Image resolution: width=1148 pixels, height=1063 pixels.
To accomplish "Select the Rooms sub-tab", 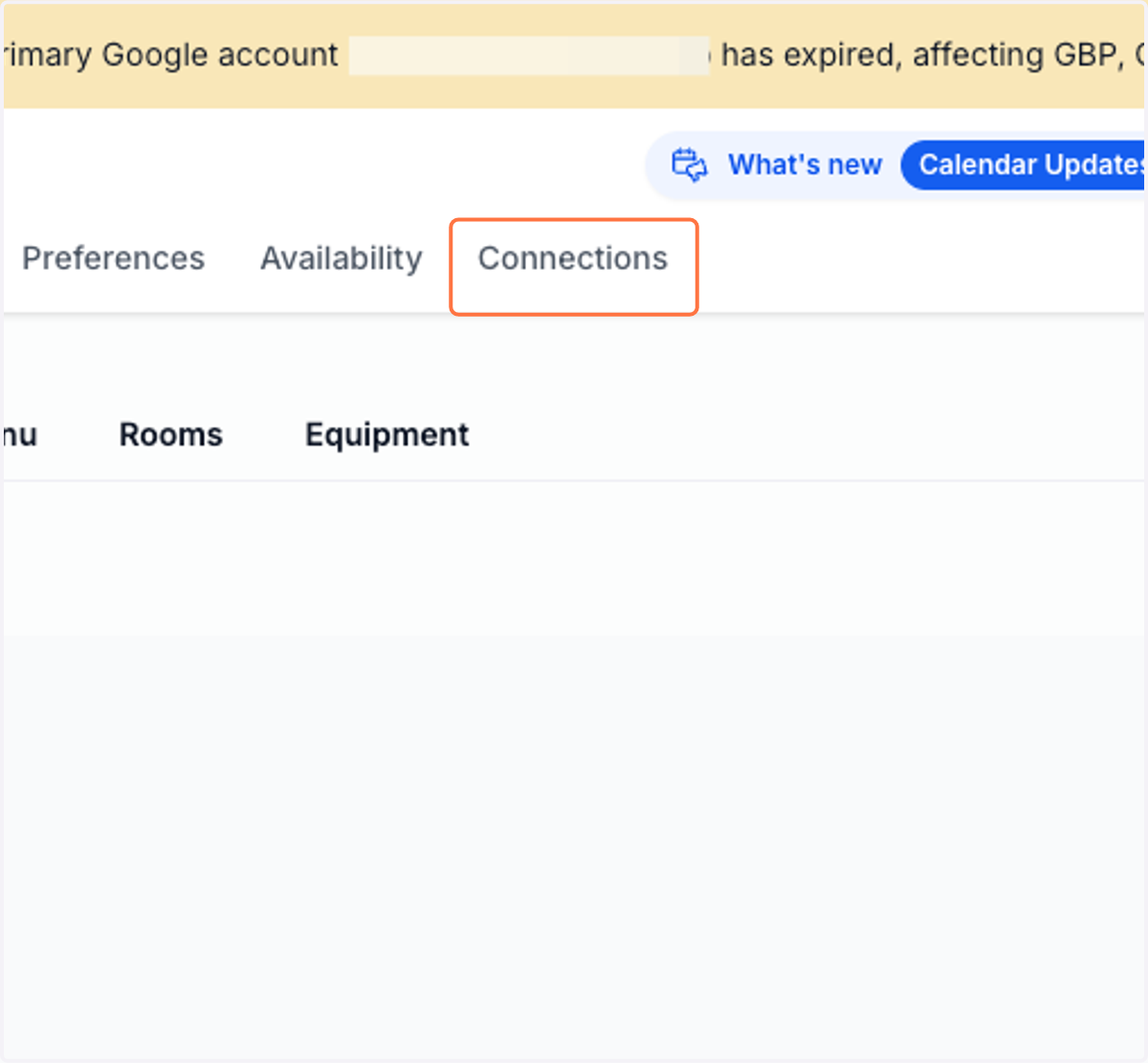I will click(171, 435).
